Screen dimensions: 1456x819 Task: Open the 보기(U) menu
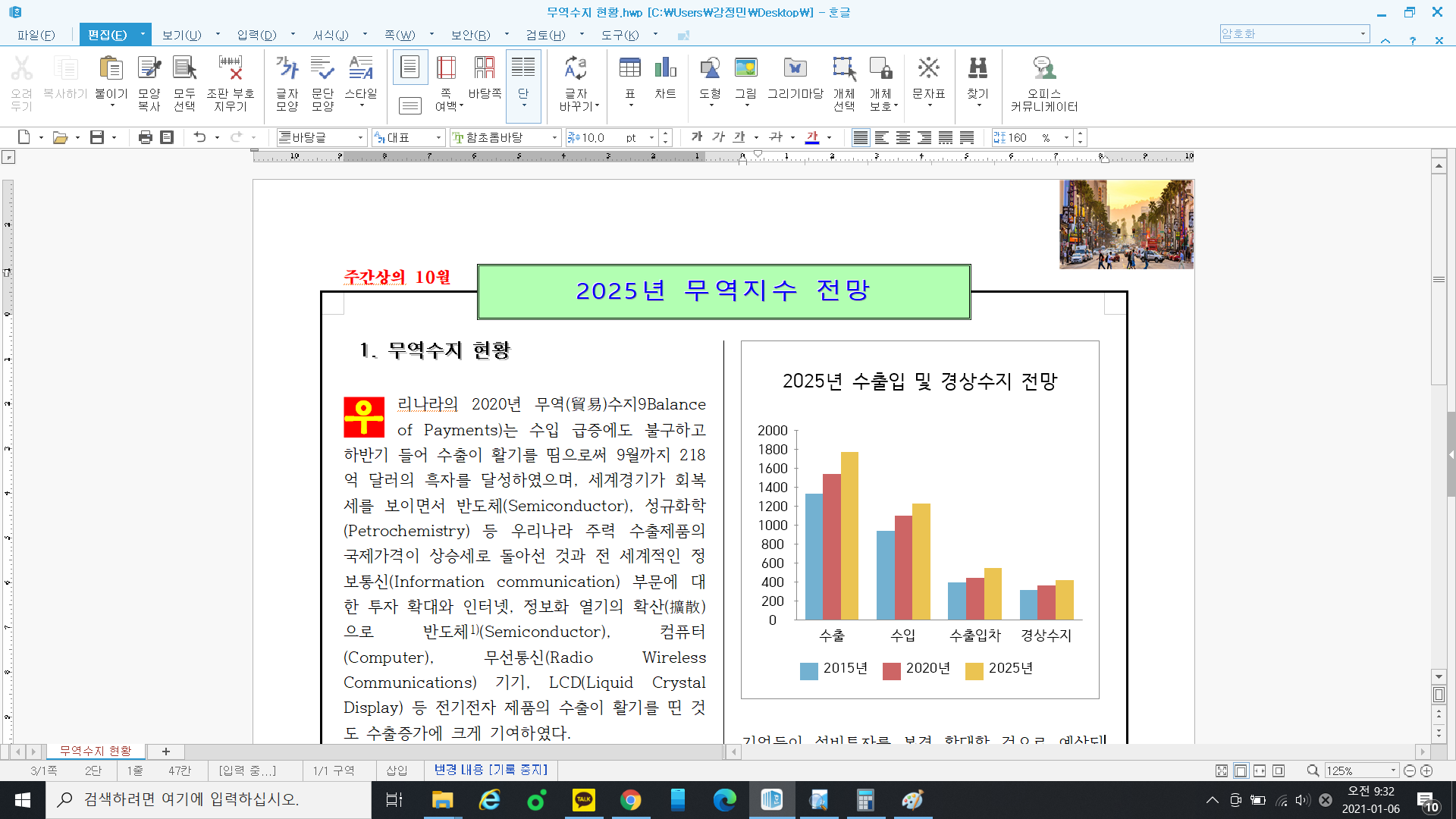click(x=181, y=35)
